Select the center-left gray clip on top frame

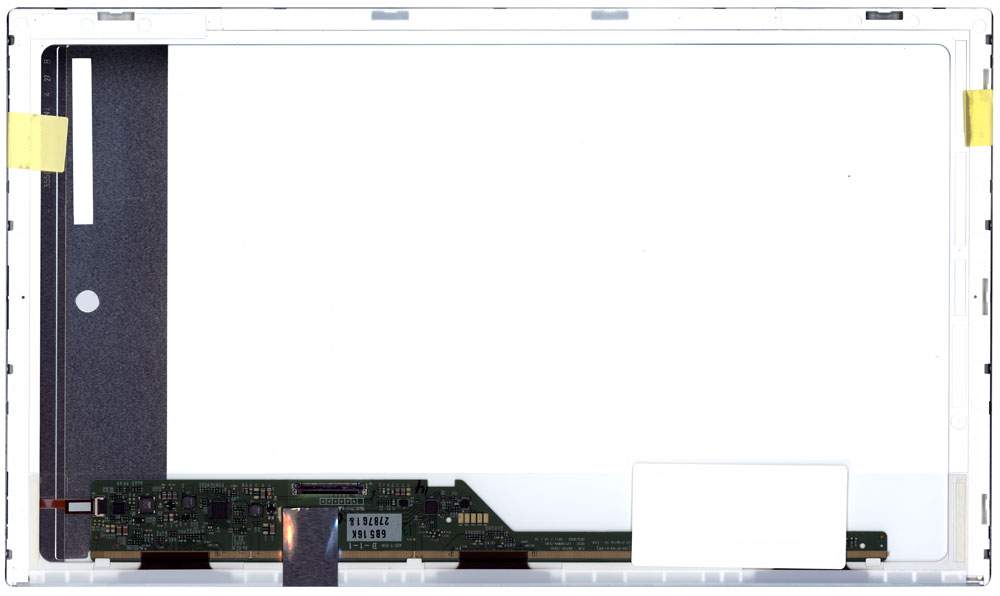(390, 15)
